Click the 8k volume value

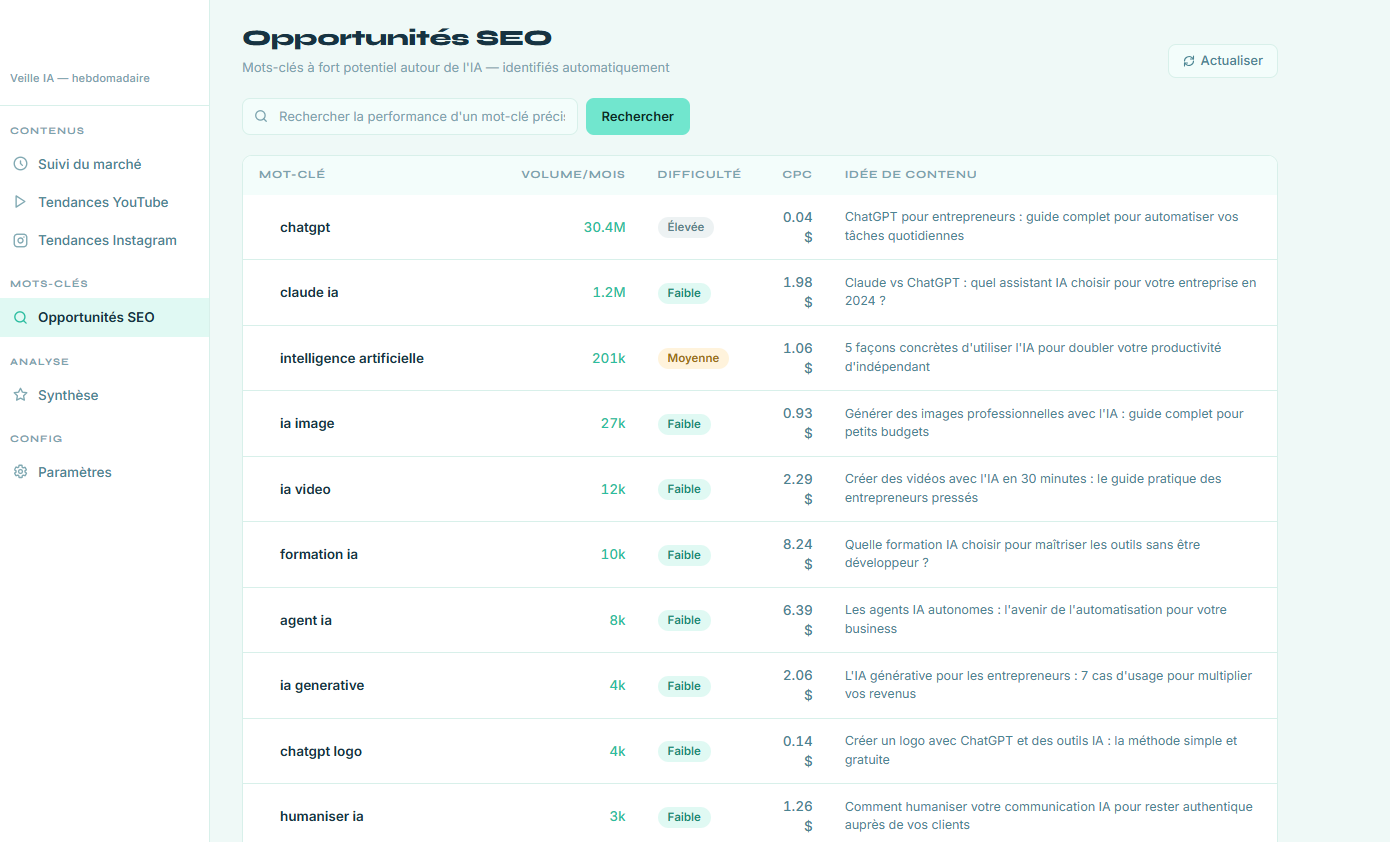point(618,620)
